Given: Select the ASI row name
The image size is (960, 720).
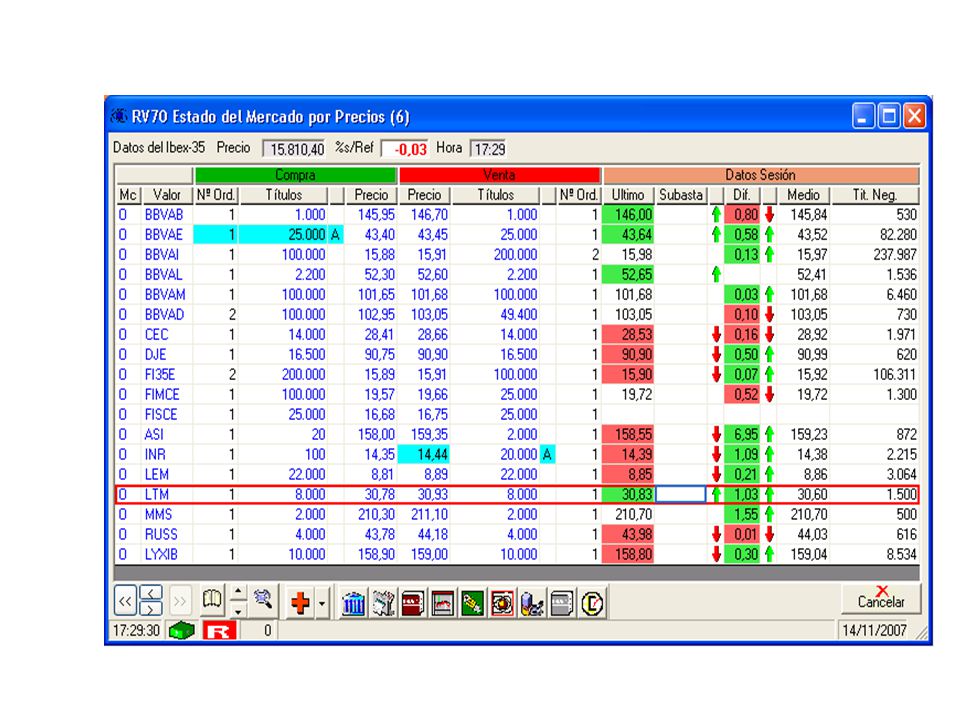Looking at the screenshot, I should coord(154,435).
